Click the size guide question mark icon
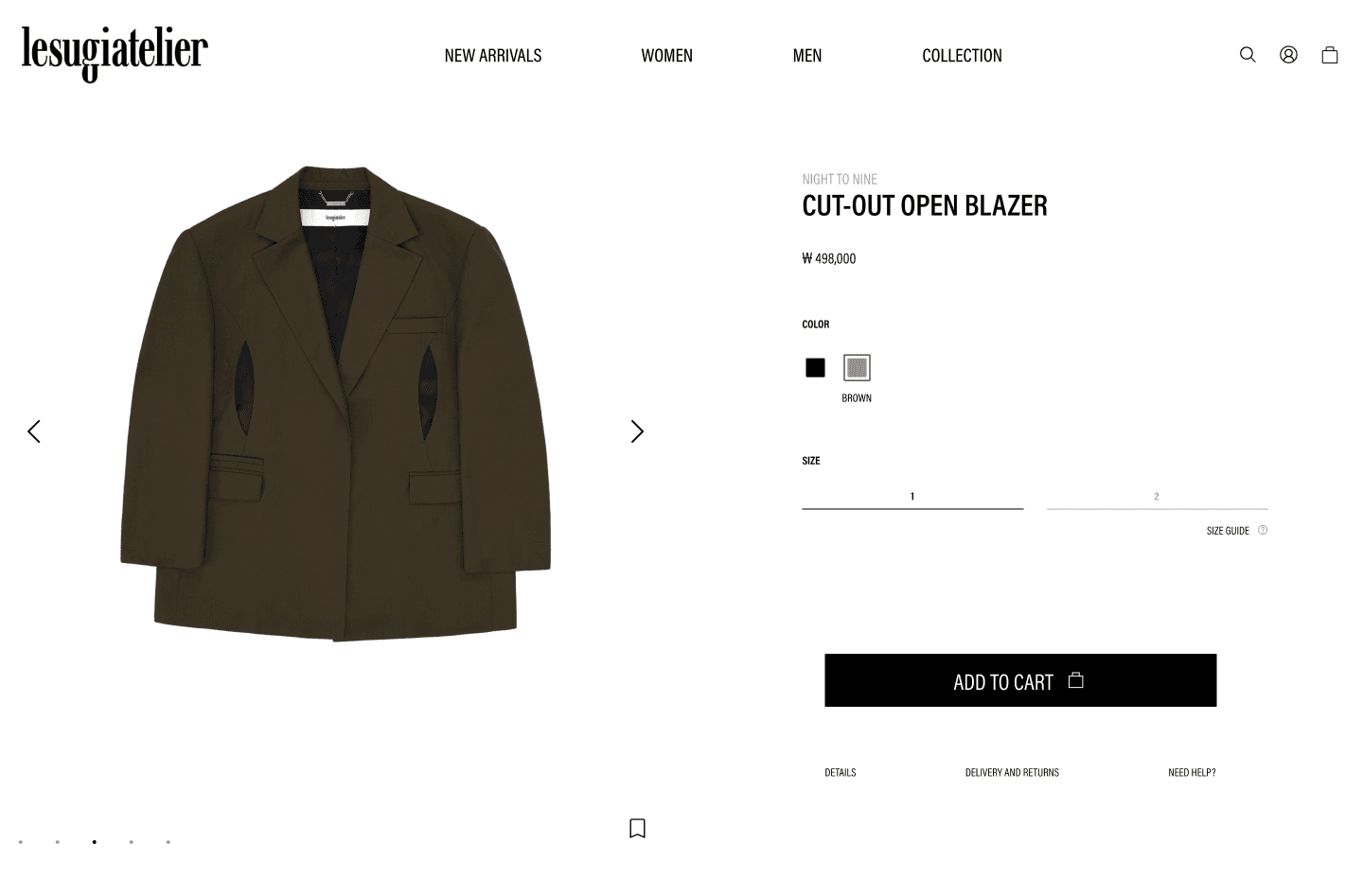Viewport: 1363px width, 896px height. pos(1263,530)
